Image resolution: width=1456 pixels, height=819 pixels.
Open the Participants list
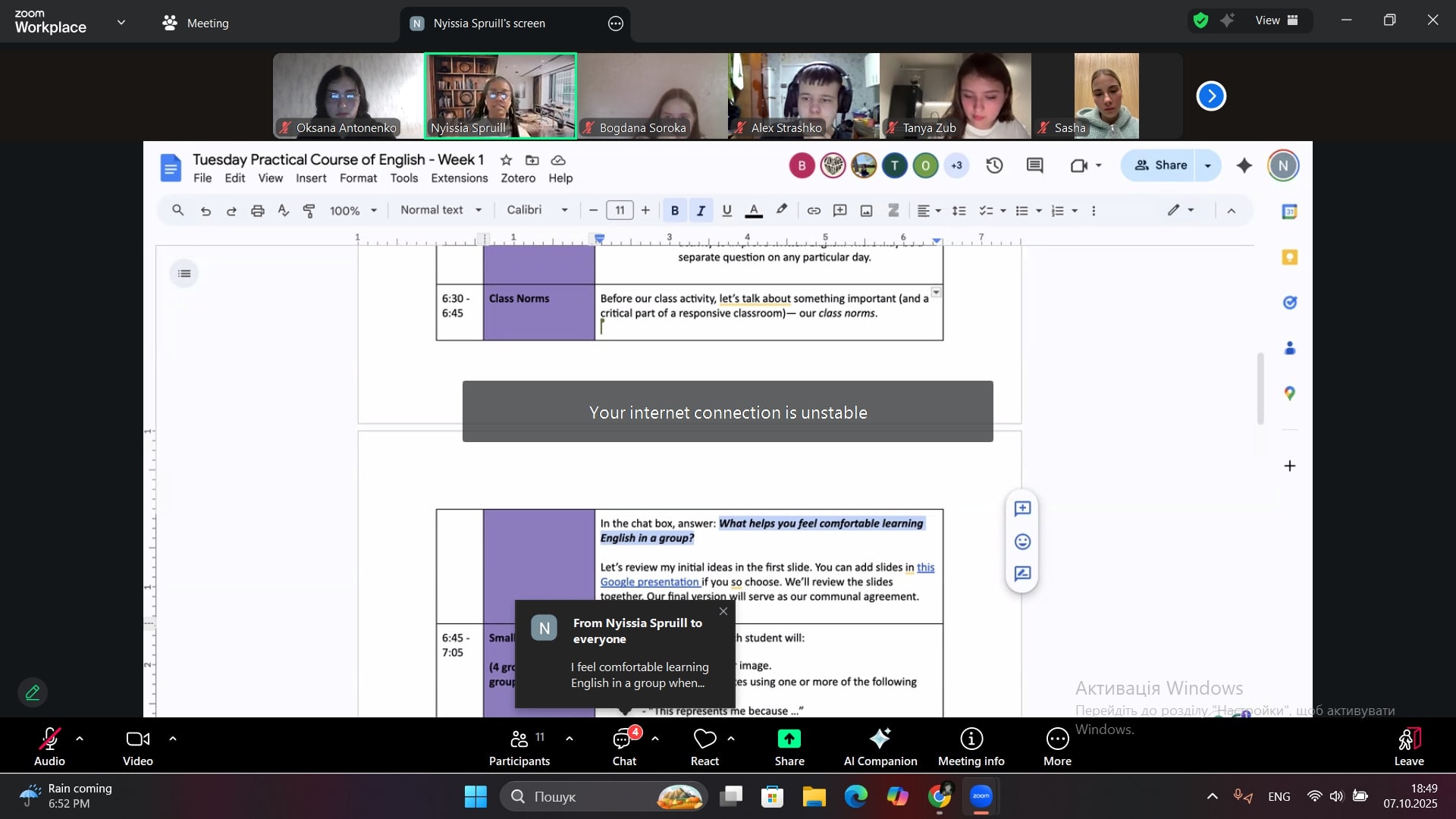[x=519, y=745]
